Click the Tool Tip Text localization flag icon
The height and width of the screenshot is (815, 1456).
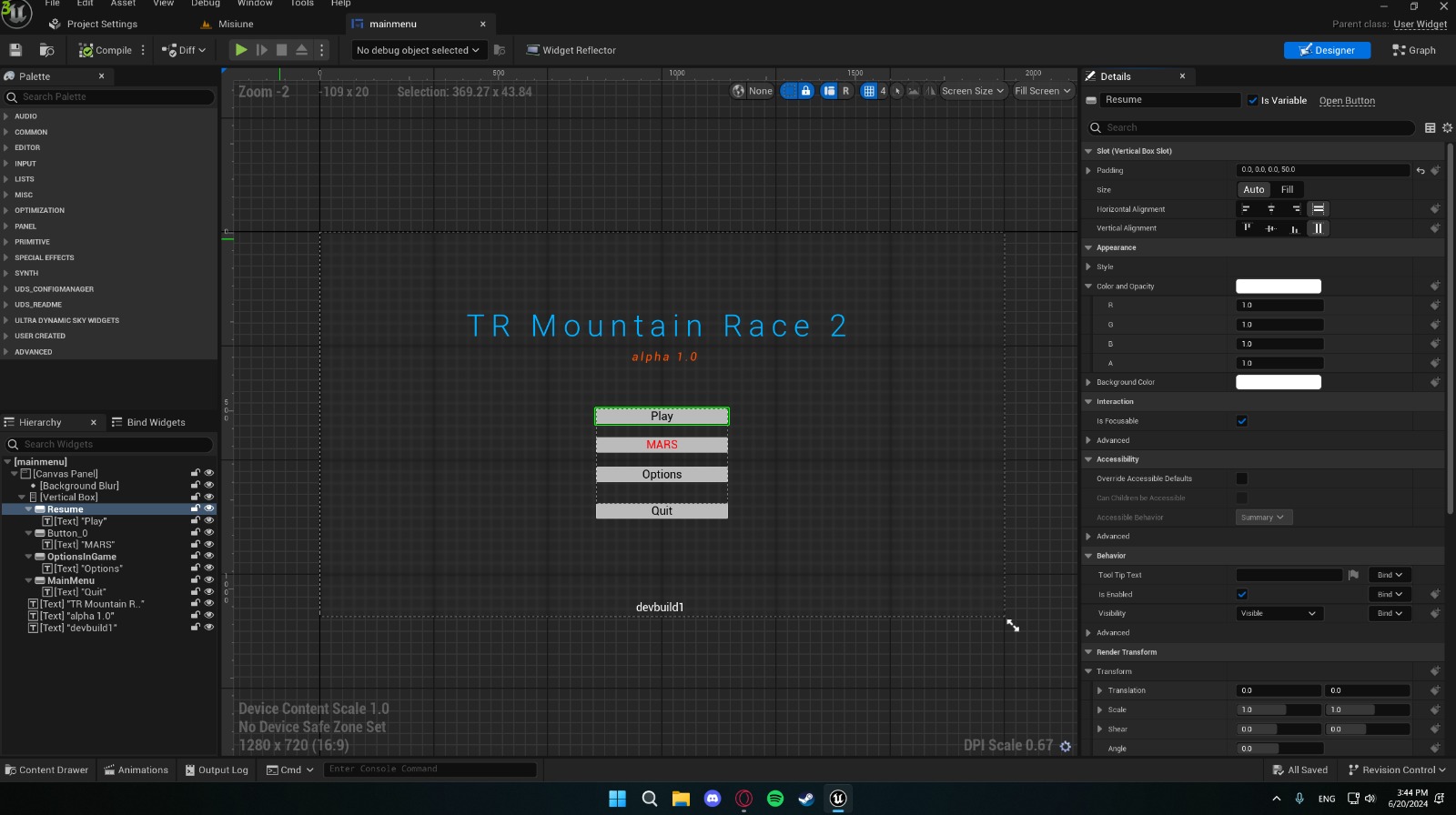tap(1353, 575)
